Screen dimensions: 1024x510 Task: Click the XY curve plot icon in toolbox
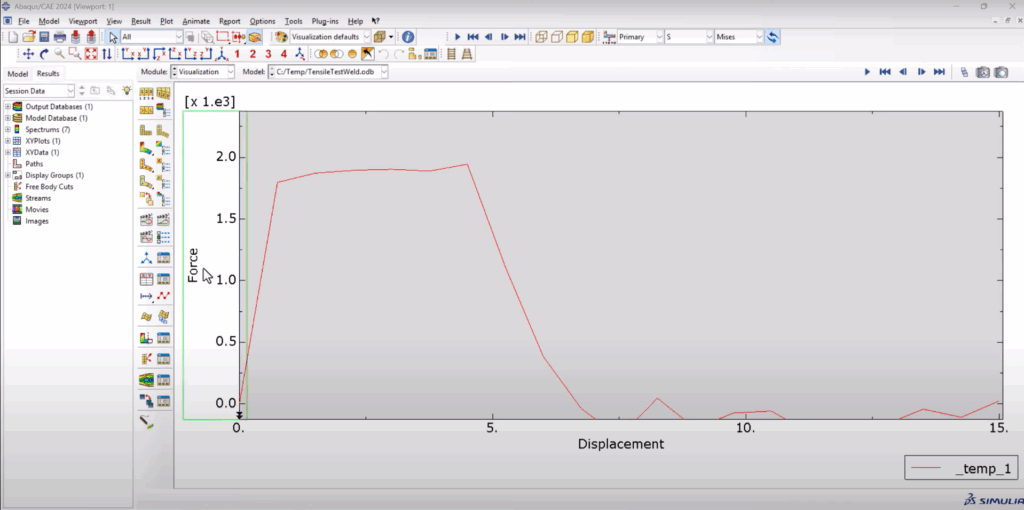pyautogui.click(x=163, y=296)
